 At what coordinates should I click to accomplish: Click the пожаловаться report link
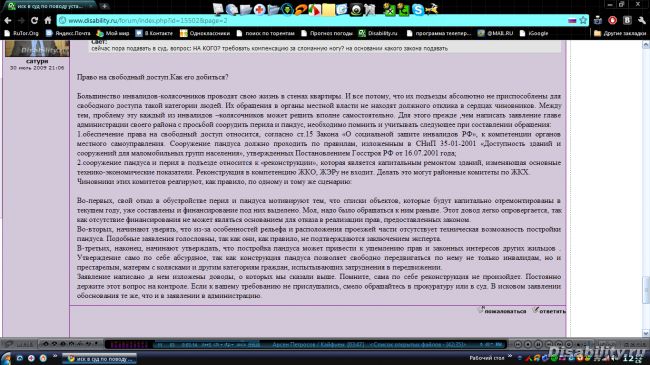(502, 311)
